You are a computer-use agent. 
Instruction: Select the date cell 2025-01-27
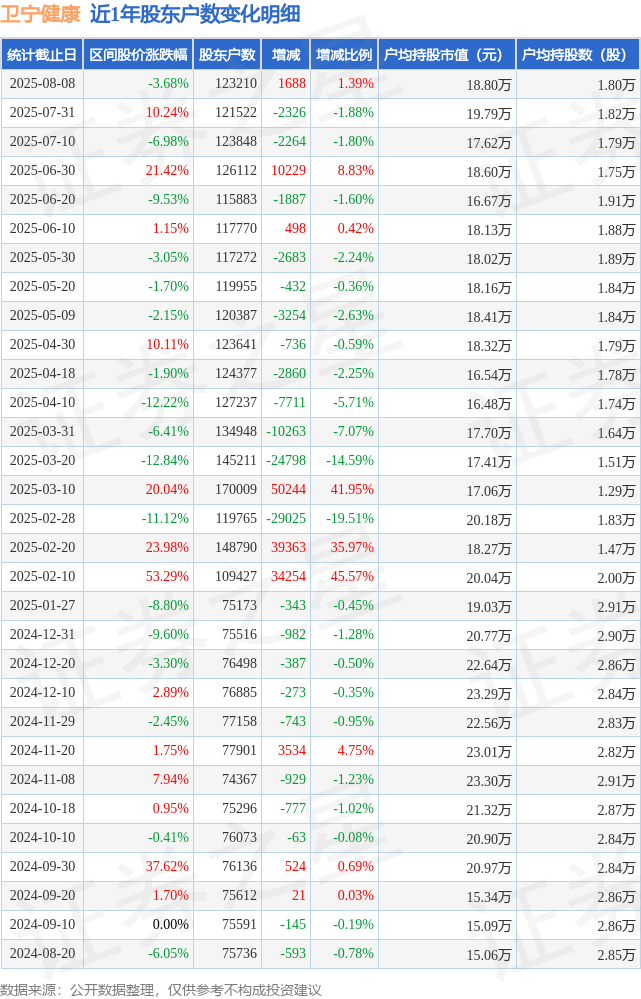coord(42,605)
